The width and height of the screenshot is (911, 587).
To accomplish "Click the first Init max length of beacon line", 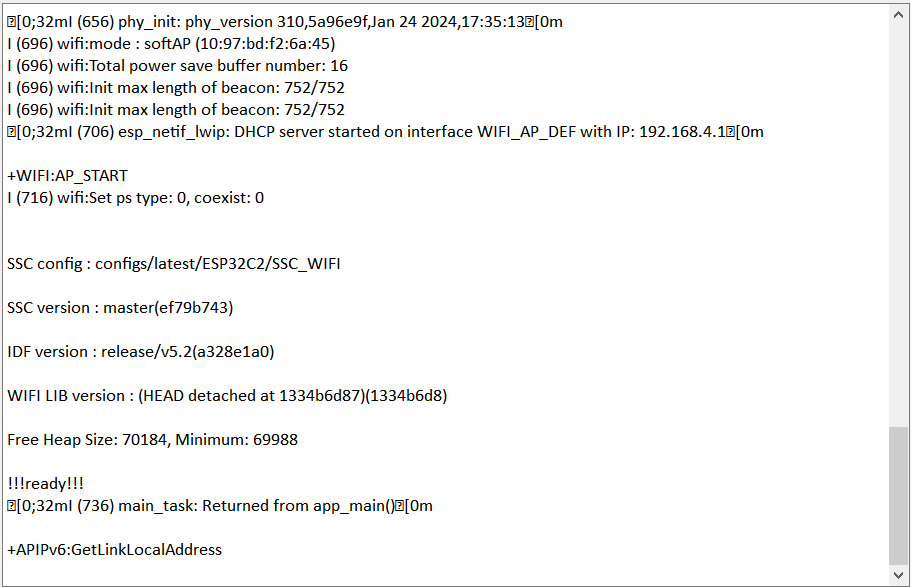I will click(176, 87).
